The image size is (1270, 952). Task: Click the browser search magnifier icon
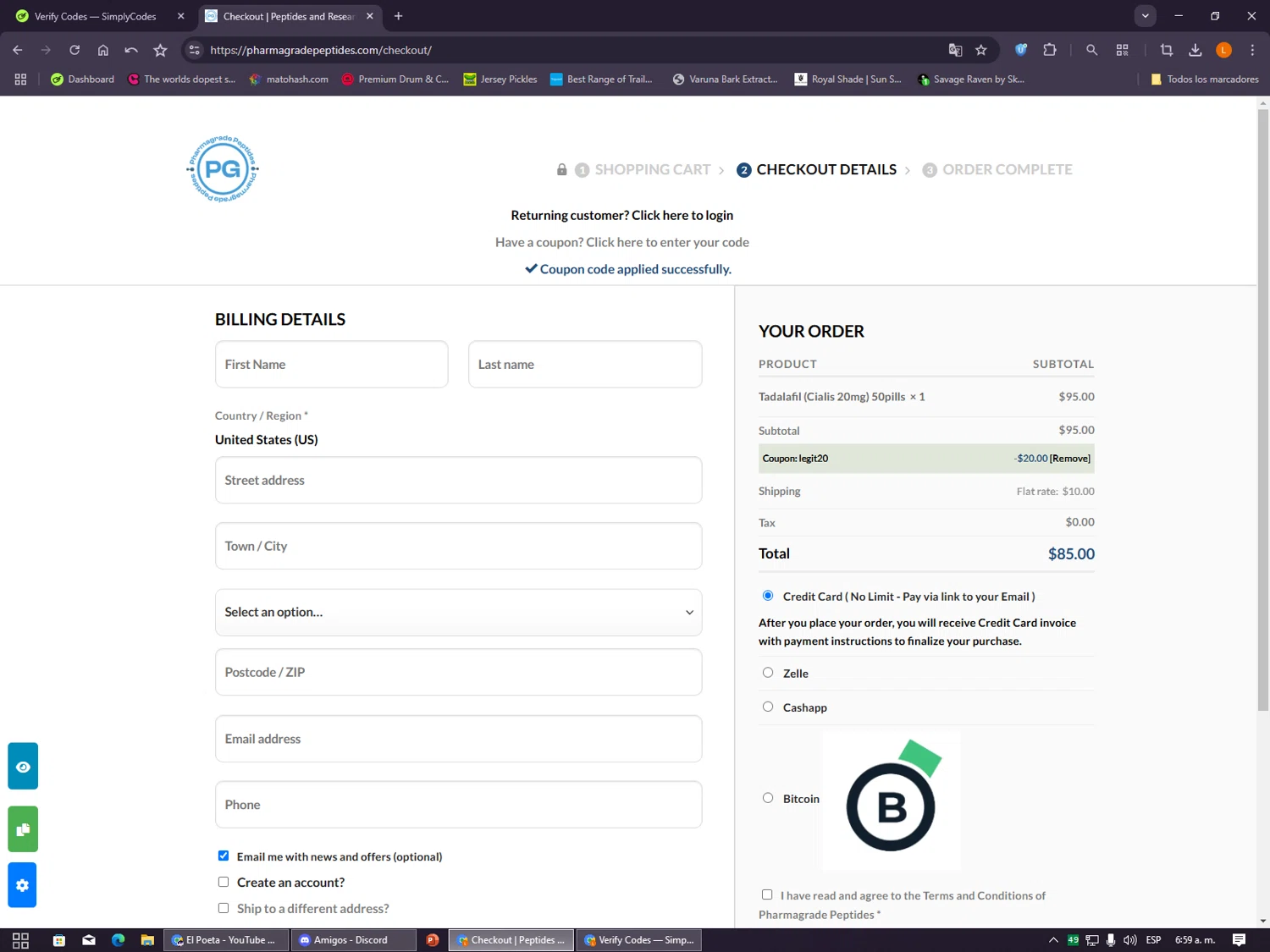click(x=1092, y=50)
